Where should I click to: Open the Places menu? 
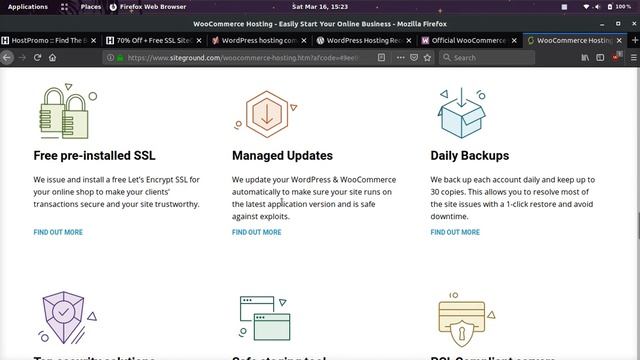91,7
